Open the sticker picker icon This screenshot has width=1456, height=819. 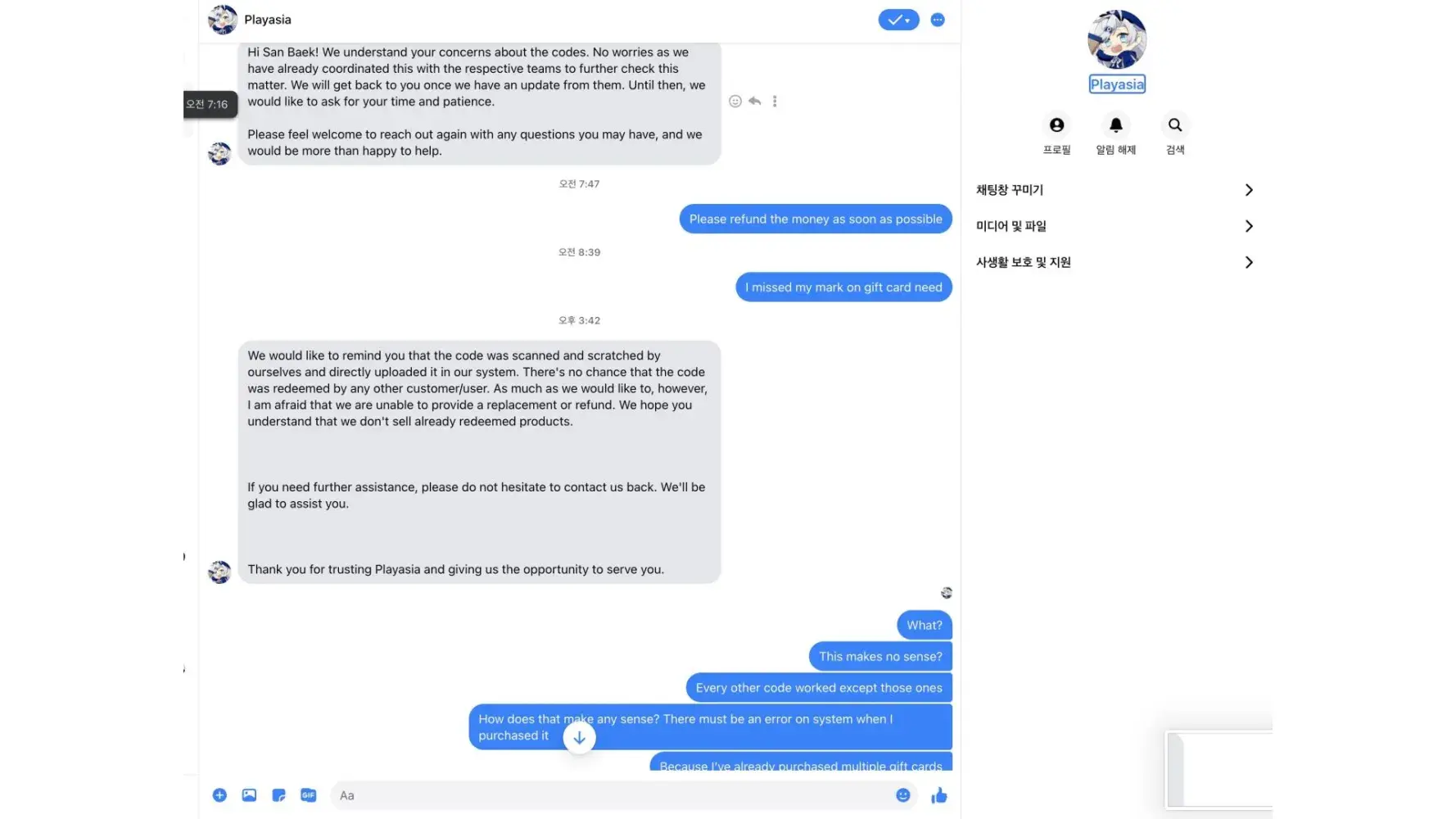tap(278, 795)
